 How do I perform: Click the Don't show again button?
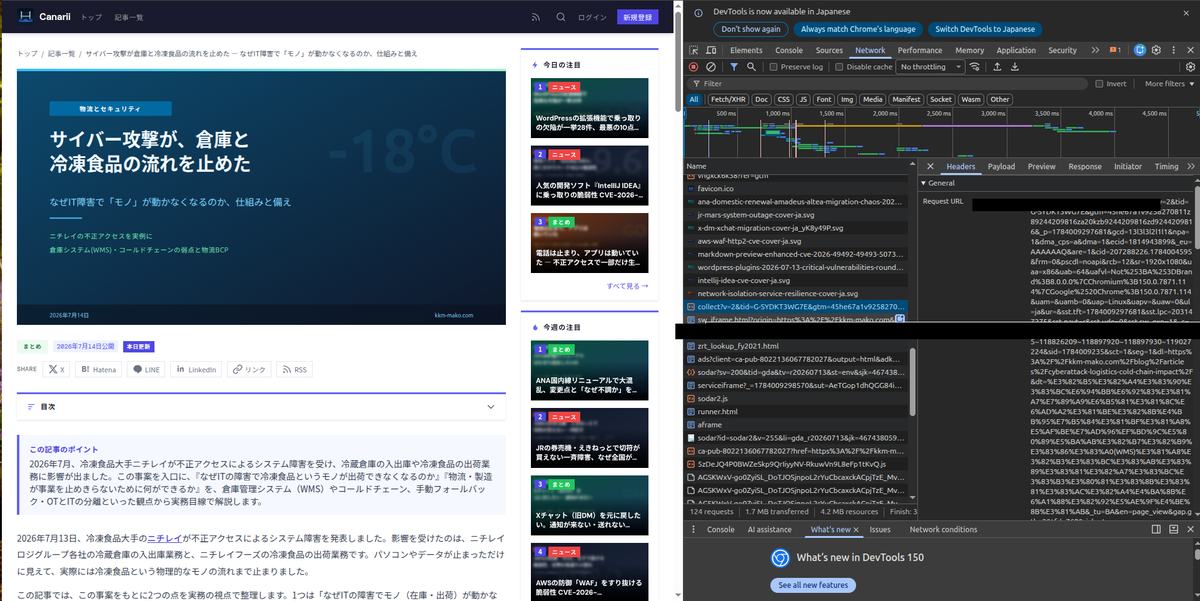[x=751, y=29]
